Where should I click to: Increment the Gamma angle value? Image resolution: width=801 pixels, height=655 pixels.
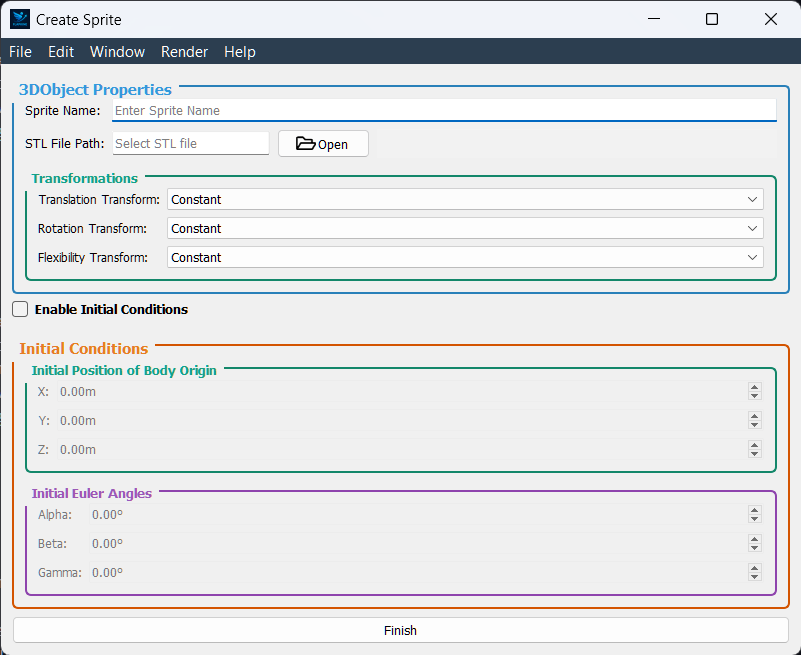755,568
